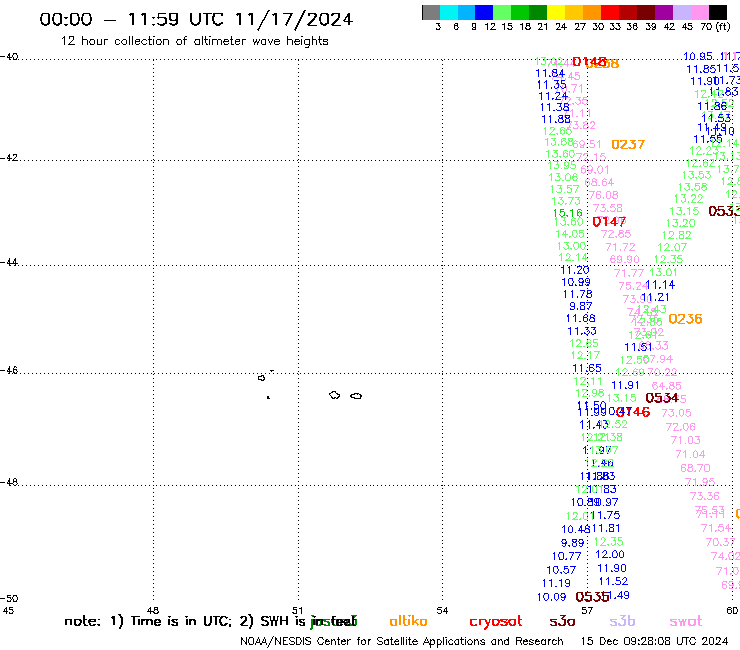The image size is (740, 650).
Task: Click the orange '0236' pass time label
Action: (685, 319)
